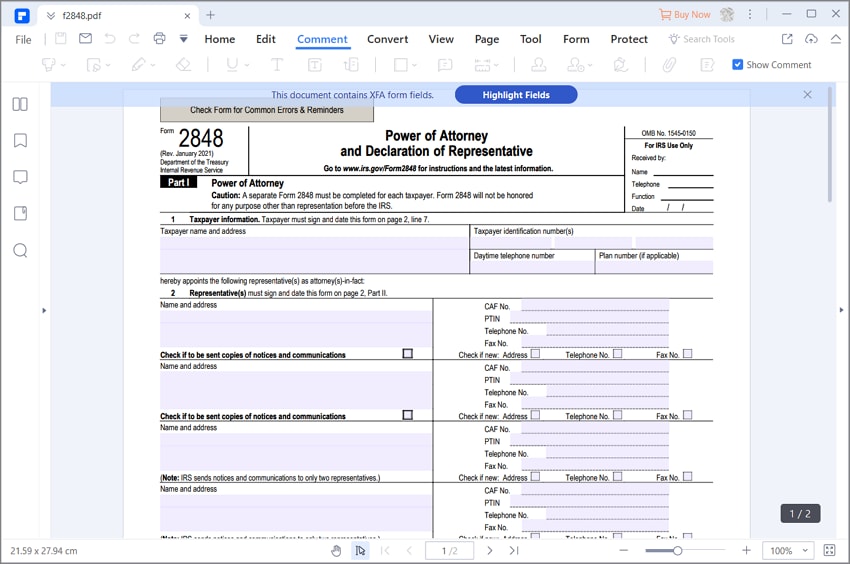Switch to the View tab
This screenshot has width=850, height=564.
(x=441, y=39)
